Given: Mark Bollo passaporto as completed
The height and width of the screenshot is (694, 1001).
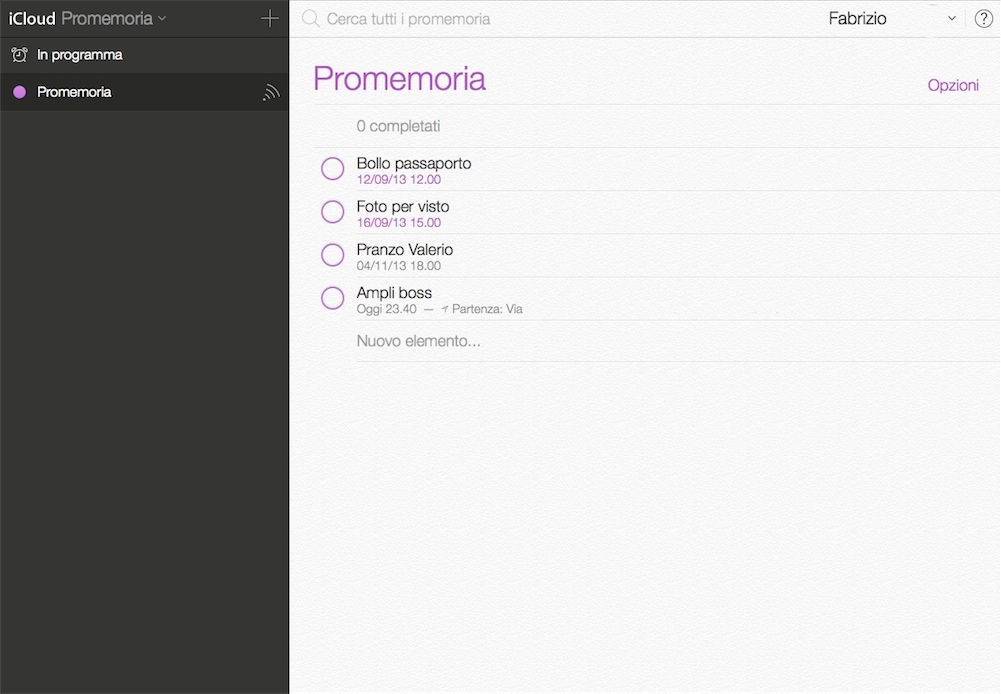Looking at the screenshot, I should coord(332,169).
